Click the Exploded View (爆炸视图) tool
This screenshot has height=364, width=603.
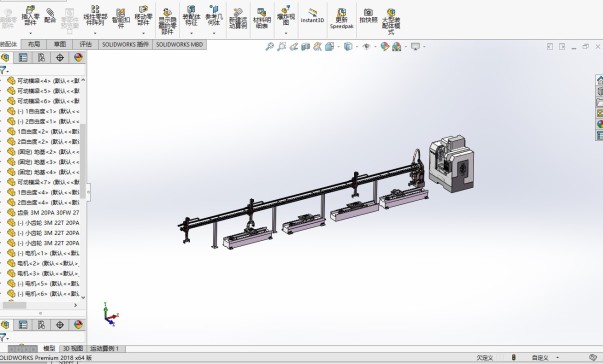[286, 16]
